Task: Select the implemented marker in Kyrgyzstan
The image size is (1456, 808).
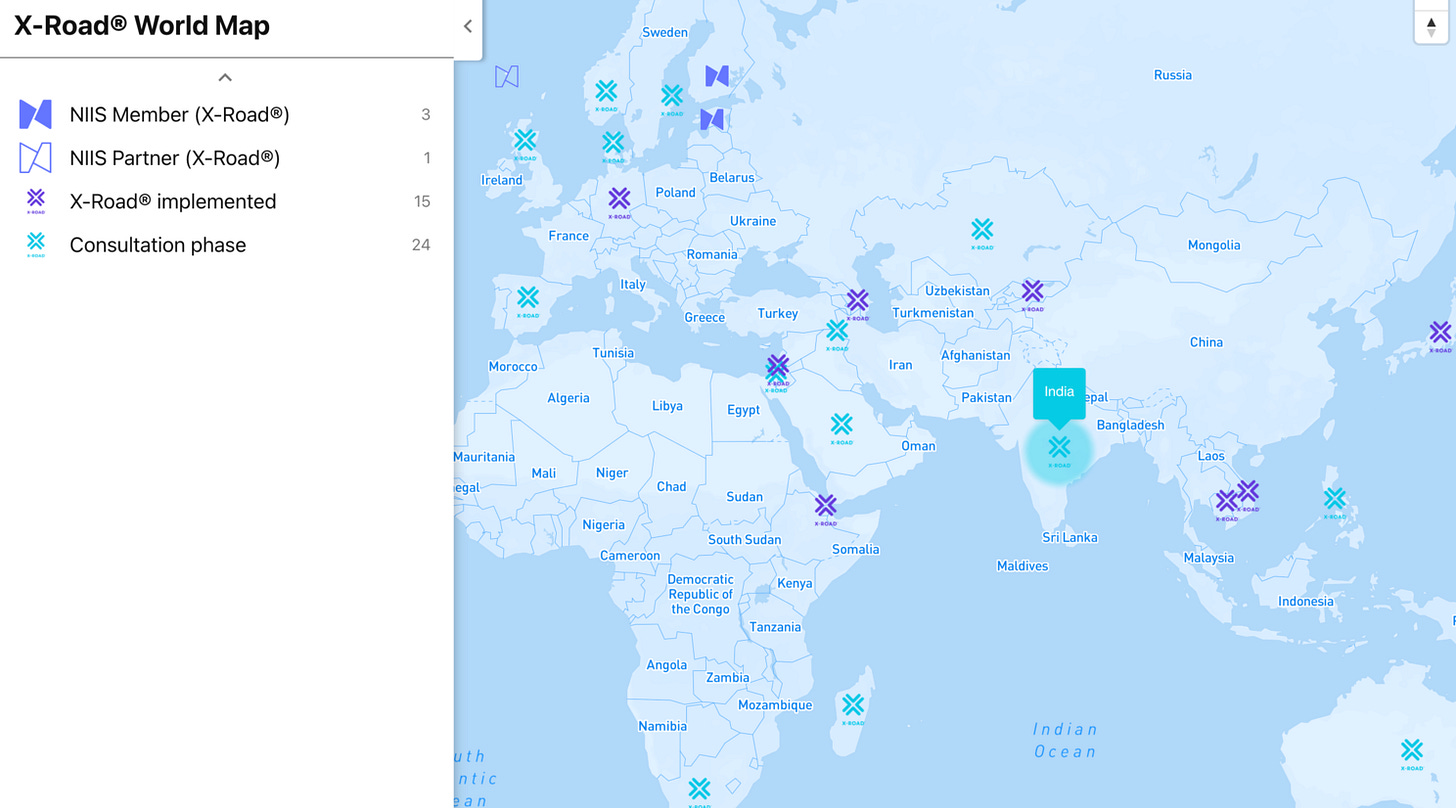Action: pos(1033,295)
